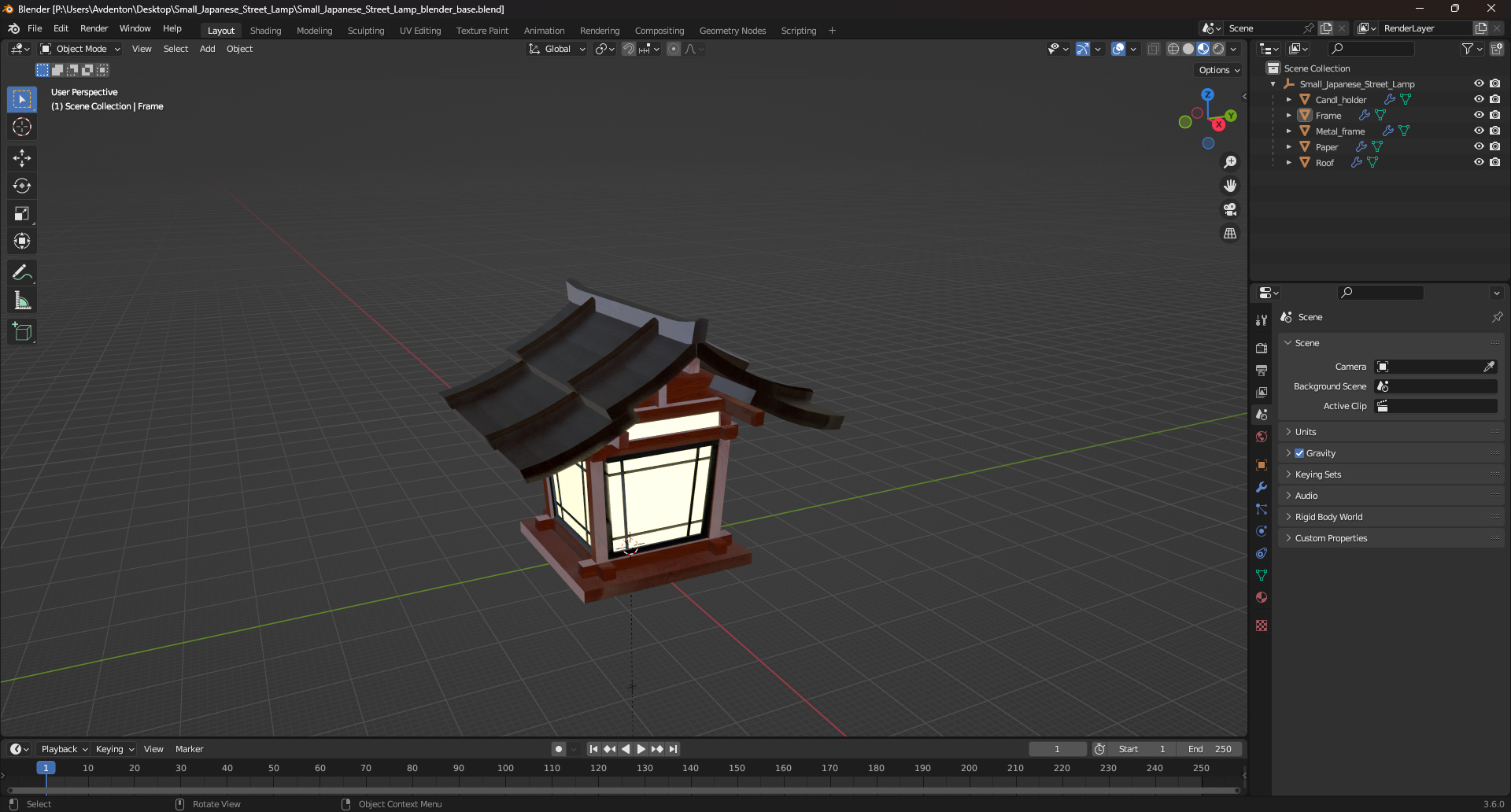Open the Object Data properties tab
1511x812 pixels.
[1262, 575]
